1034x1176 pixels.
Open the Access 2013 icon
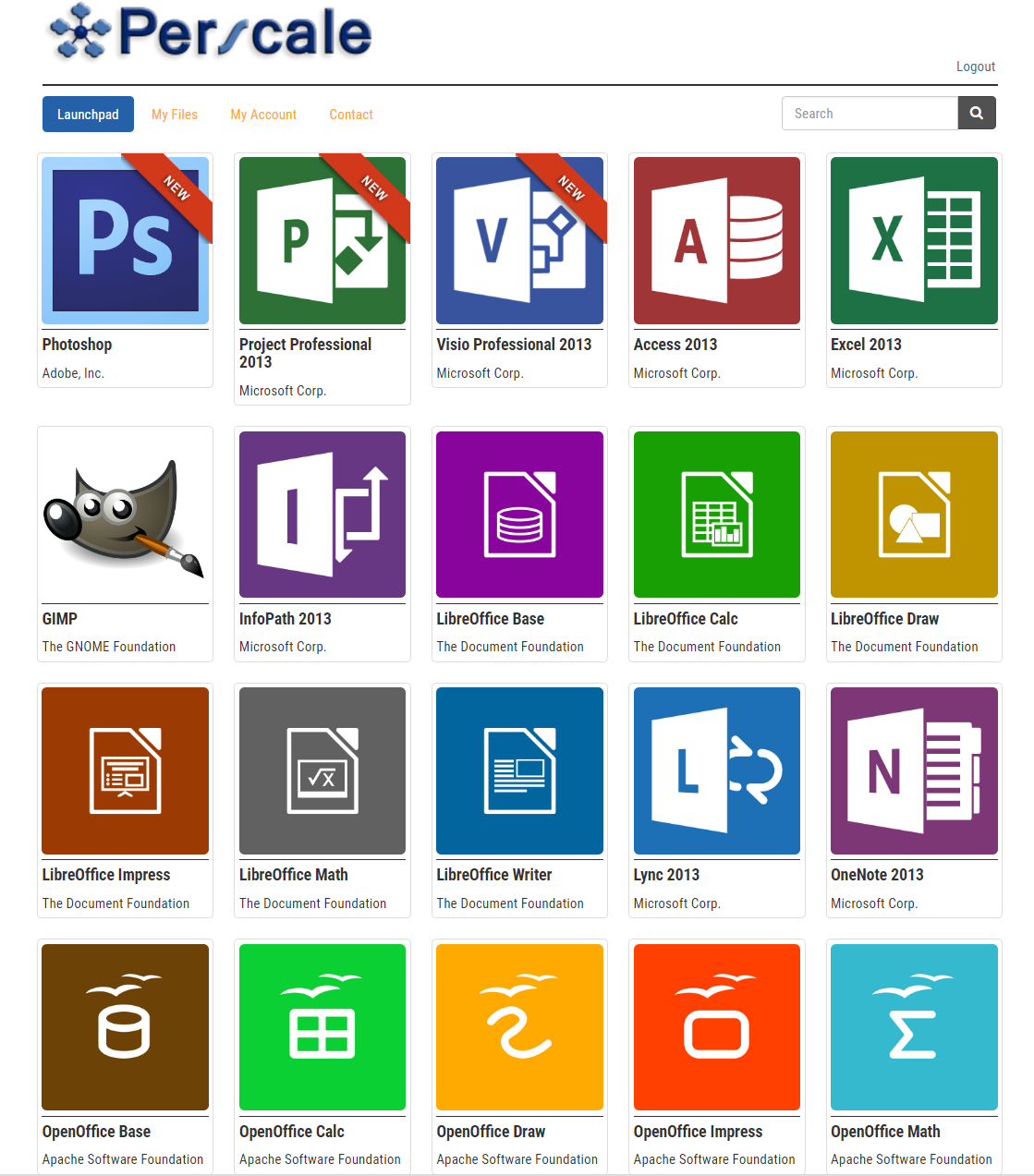[x=717, y=240]
